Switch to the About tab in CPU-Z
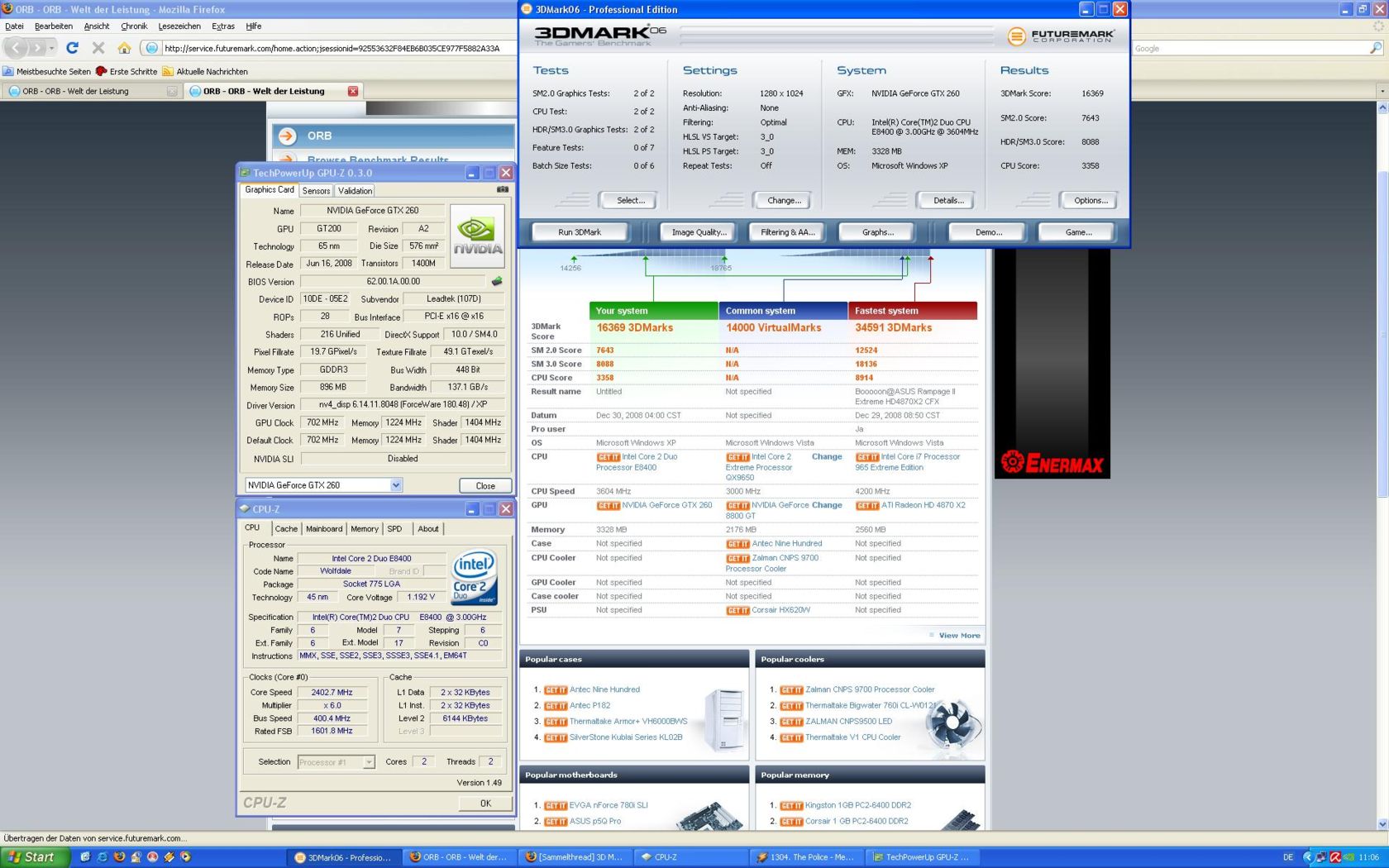The height and width of the screenshot is (868, 1389). pos(428,529)
